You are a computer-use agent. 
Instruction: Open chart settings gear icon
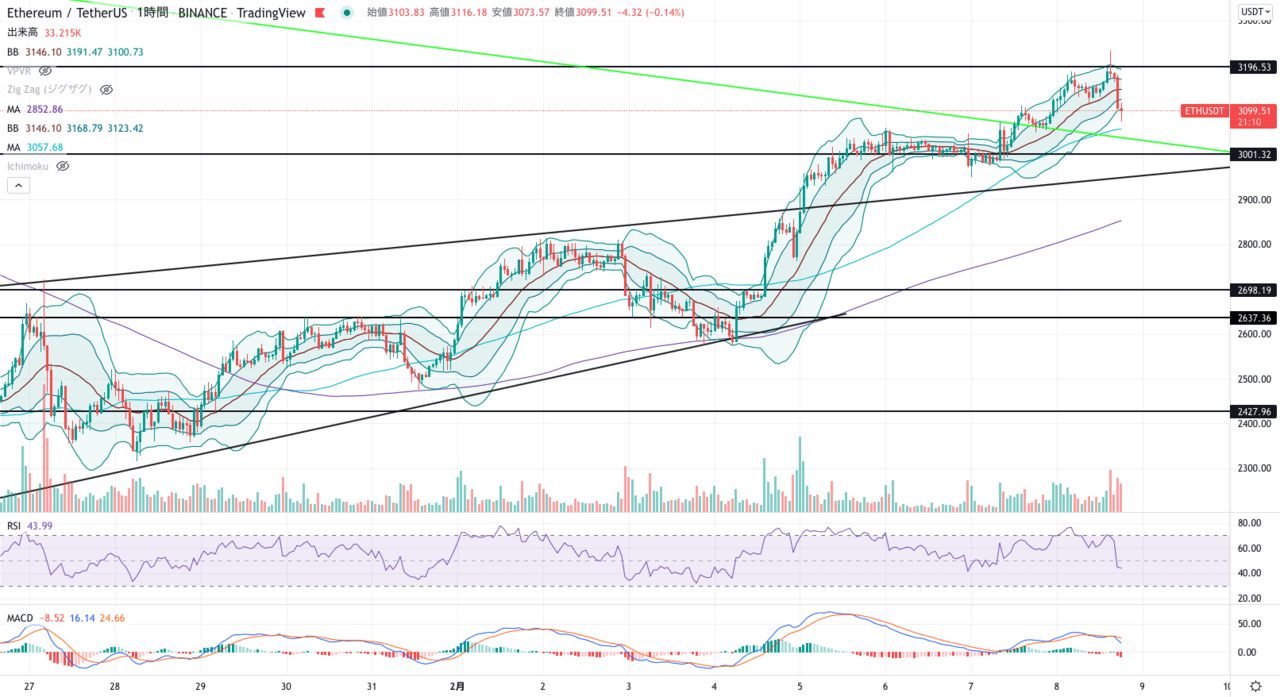click(x=1256, y=686)
